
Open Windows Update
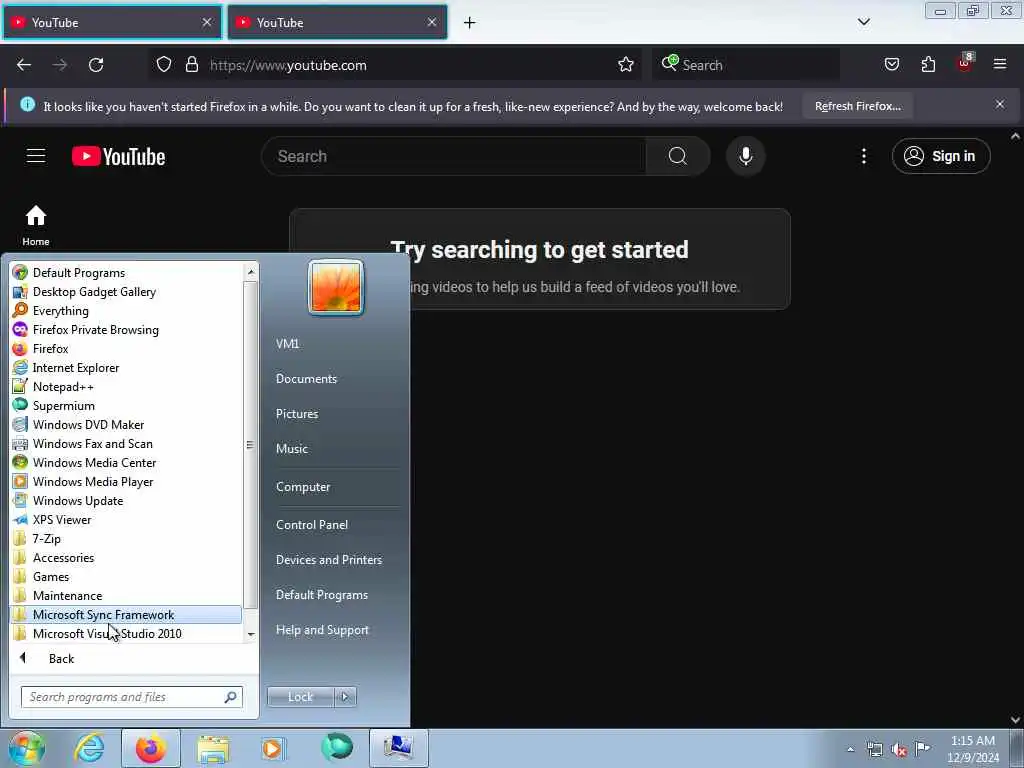tap(125, 500)
